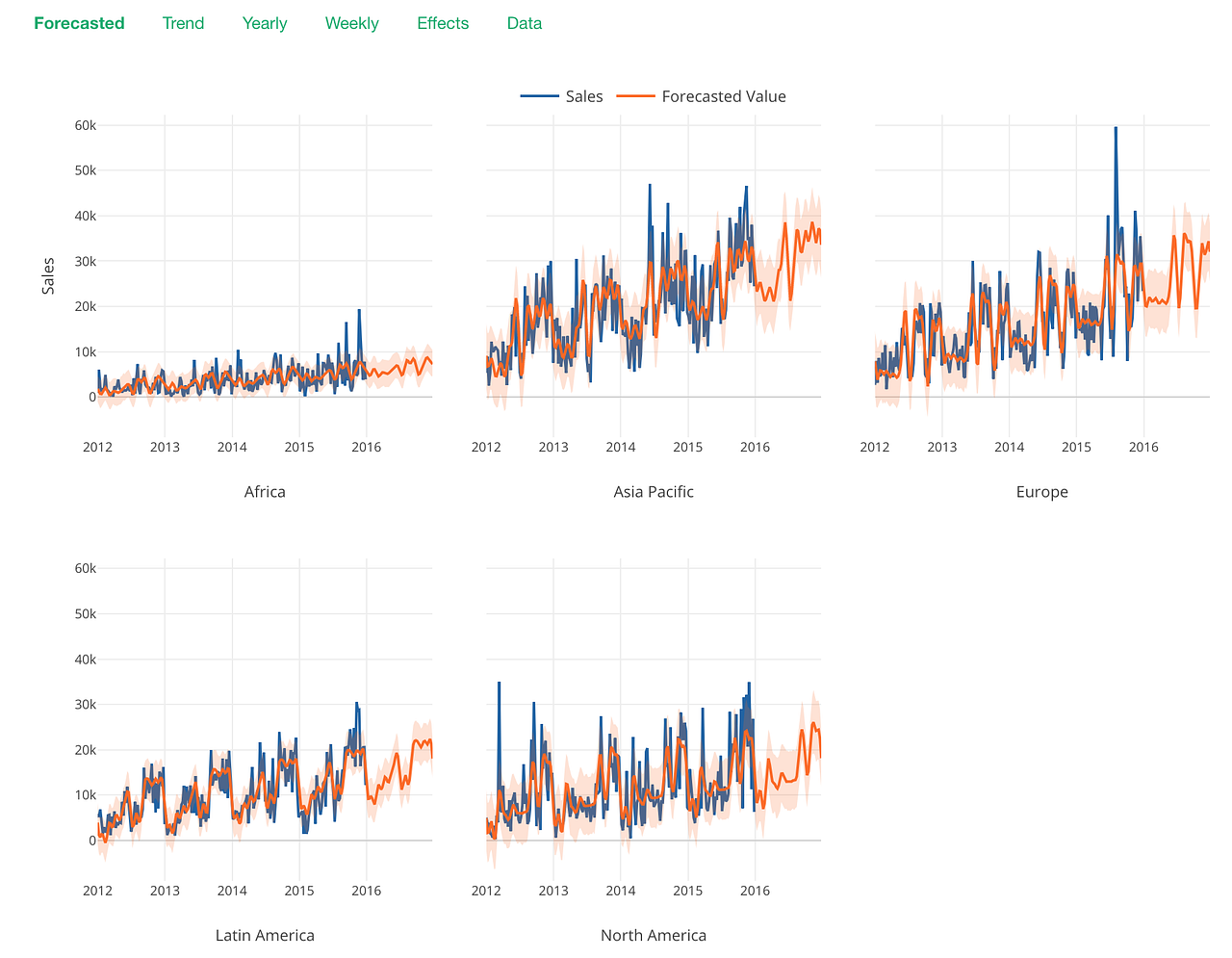Toggle the Sales series in the legend
The width and height of the screenshot is (1232, 958).
click(x=583, y=96)
